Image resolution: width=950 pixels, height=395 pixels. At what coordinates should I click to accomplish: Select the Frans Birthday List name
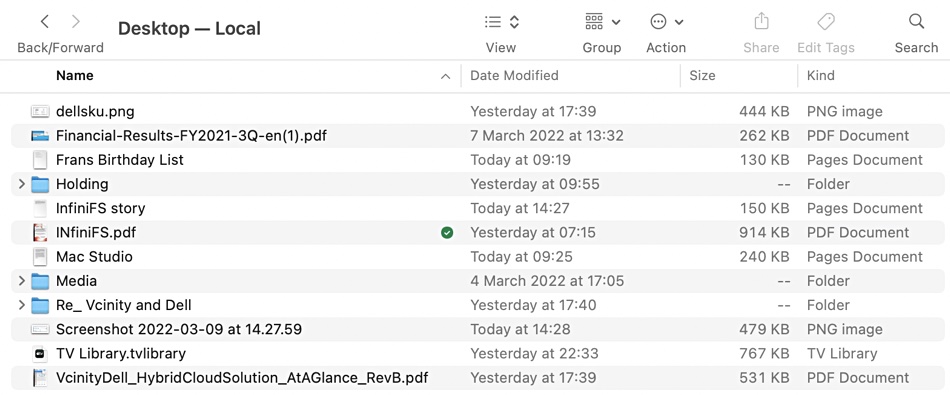pos(119,160)
